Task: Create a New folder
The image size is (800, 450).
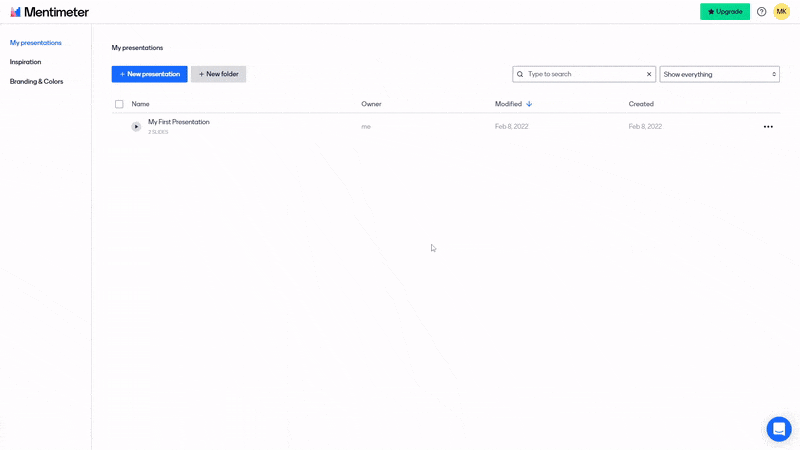Action: click(x=218, y=74)
